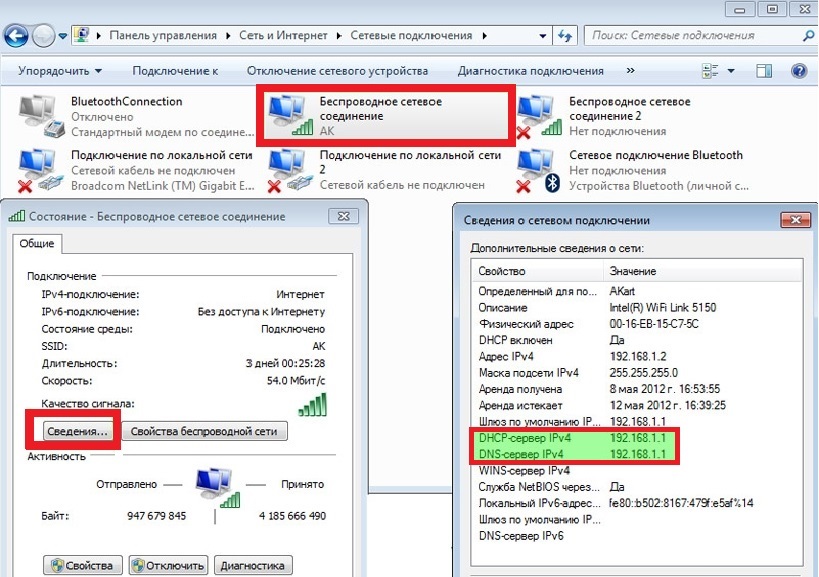Click Диагностика подключения in toolbar

tap(531, 71)
